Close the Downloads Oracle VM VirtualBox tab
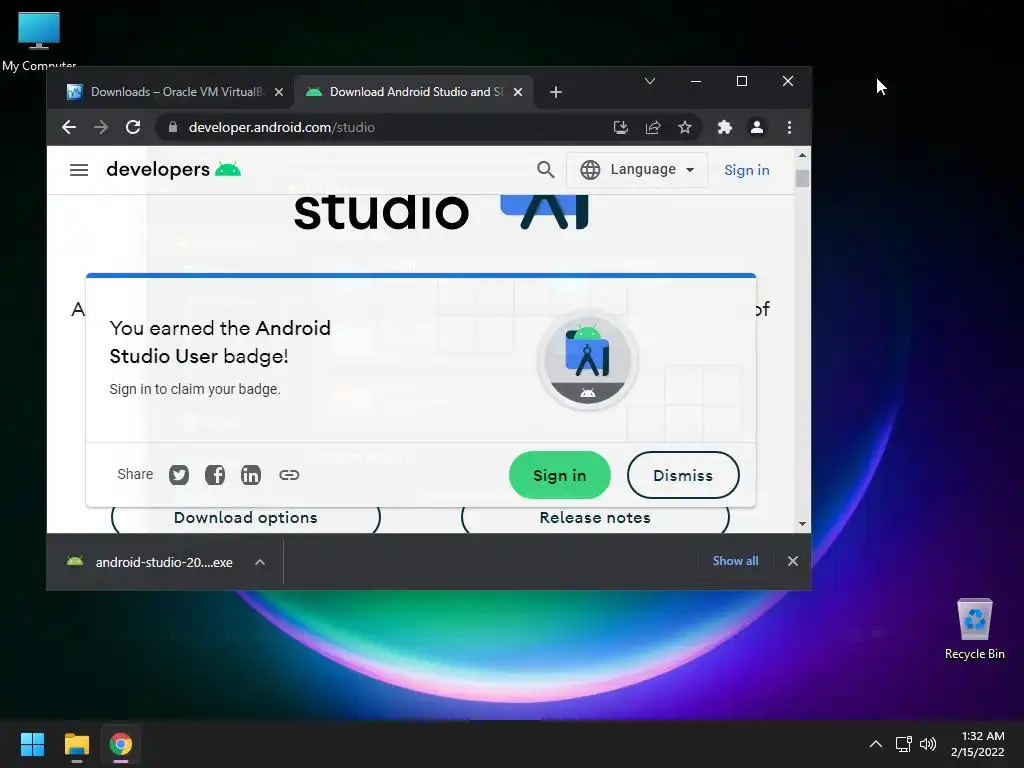Image resolution: width=1024 pixels, height=768 pixels. (x=279, y=92)
